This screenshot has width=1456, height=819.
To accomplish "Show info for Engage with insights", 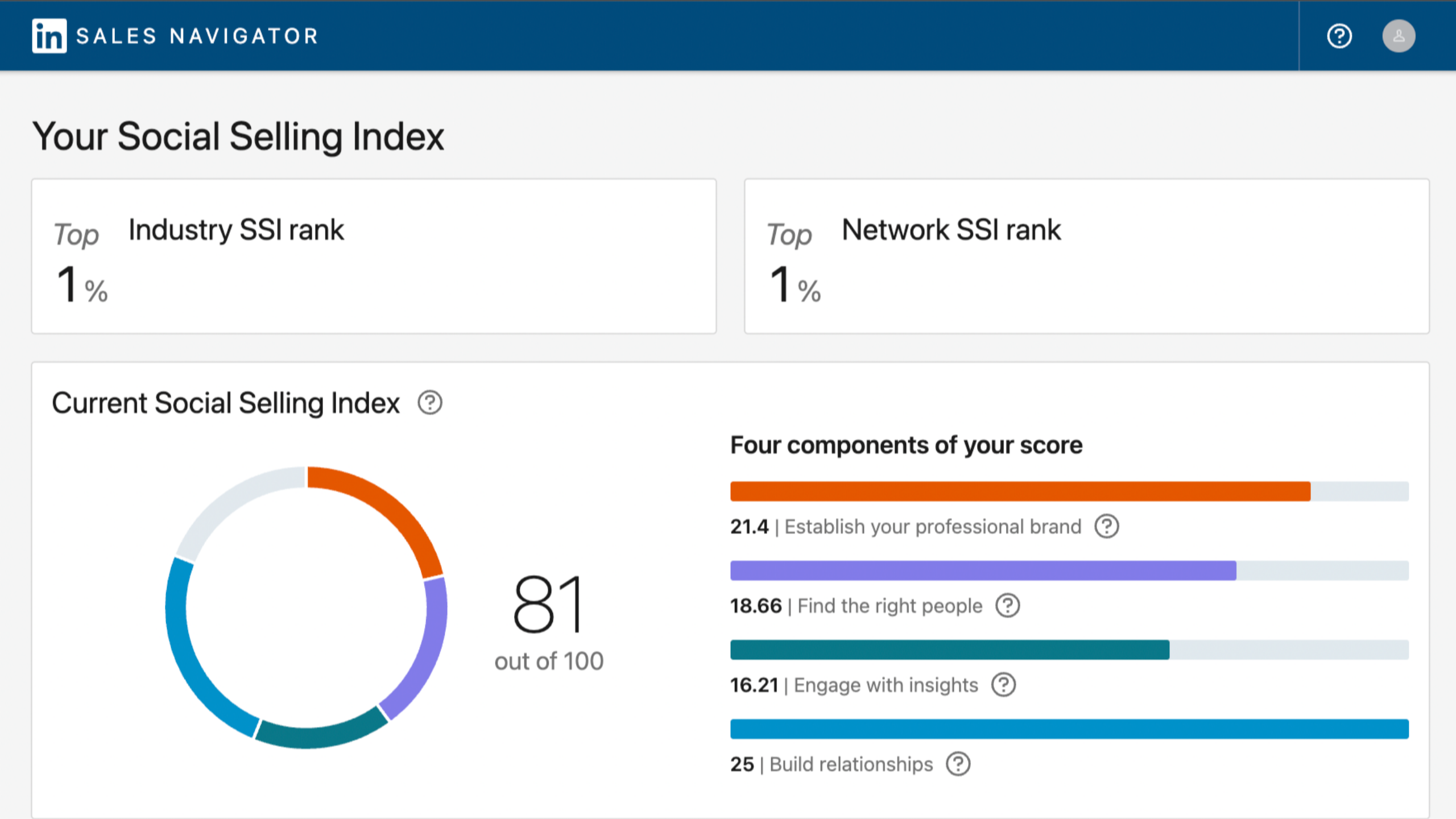I will [x=1004, y=685].
